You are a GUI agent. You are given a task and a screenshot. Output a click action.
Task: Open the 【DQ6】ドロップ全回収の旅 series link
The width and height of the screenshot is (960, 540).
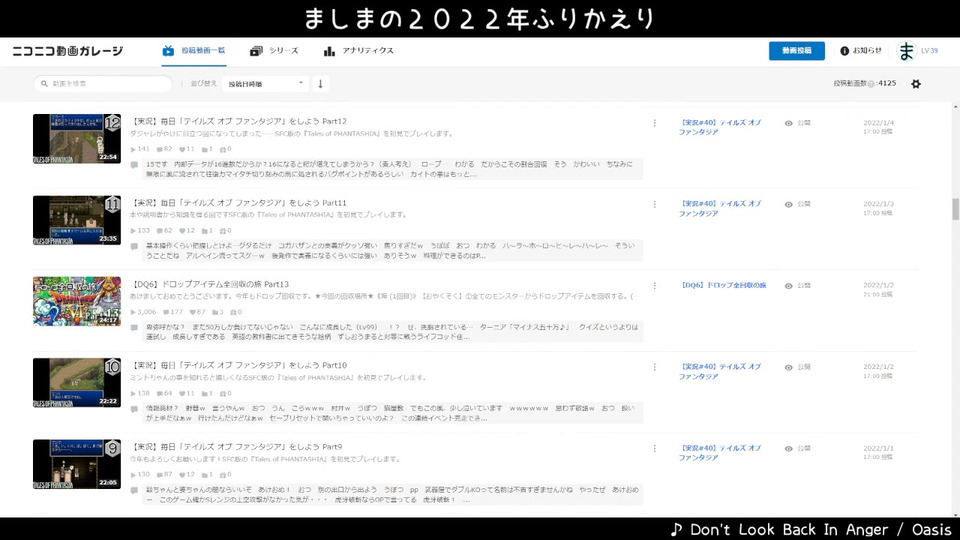pyautogui.click(x=723, y=285)
